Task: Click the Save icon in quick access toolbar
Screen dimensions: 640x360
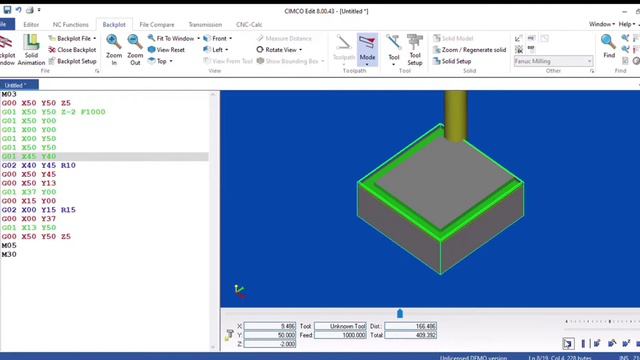Action: 7,9
